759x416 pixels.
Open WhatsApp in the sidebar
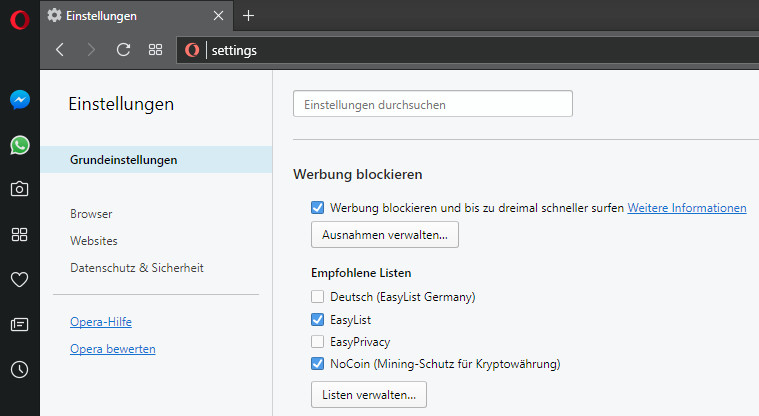20,145
